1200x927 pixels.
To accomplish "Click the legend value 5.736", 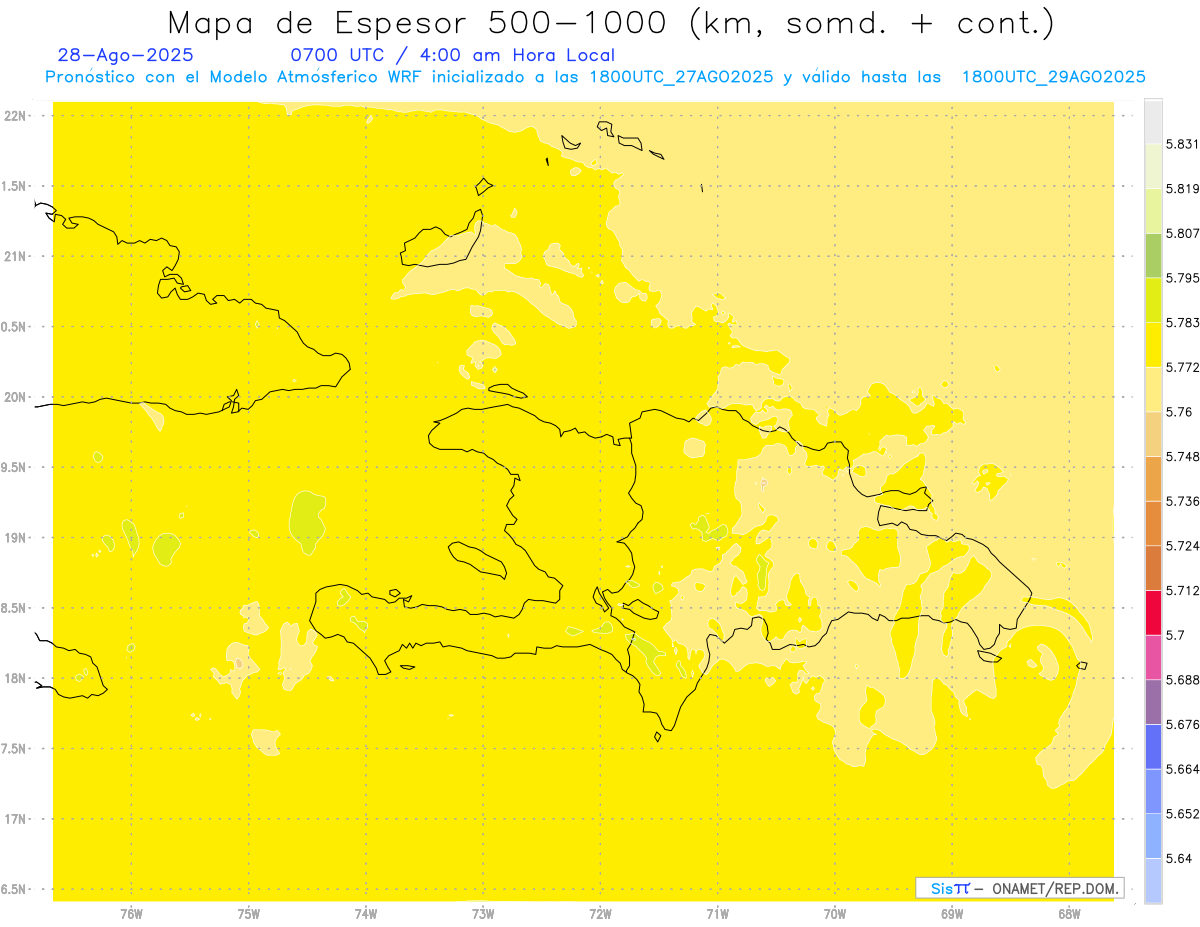I will [1183, 501].
